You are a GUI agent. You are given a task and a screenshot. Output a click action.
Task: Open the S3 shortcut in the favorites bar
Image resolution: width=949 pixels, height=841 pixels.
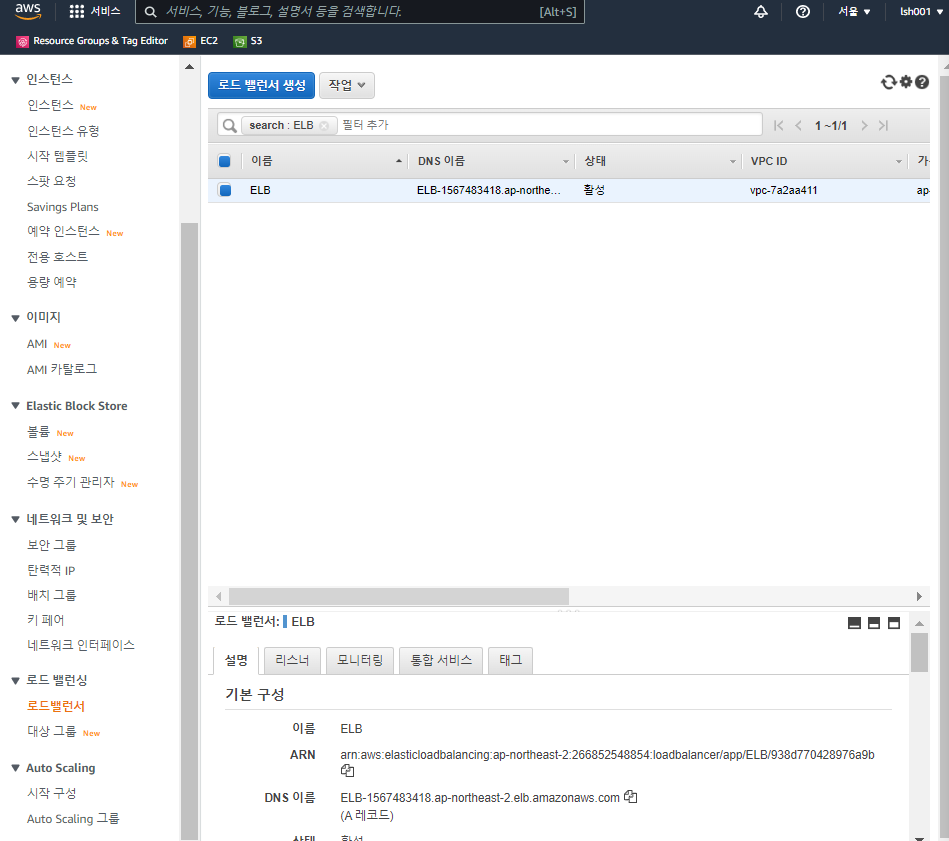pos(248,41)
